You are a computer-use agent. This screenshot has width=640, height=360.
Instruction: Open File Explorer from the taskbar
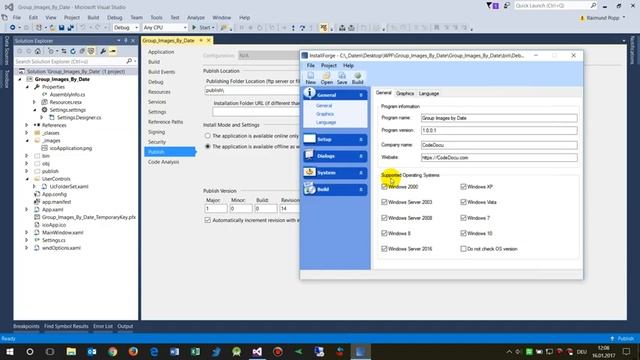pos(71,351)
